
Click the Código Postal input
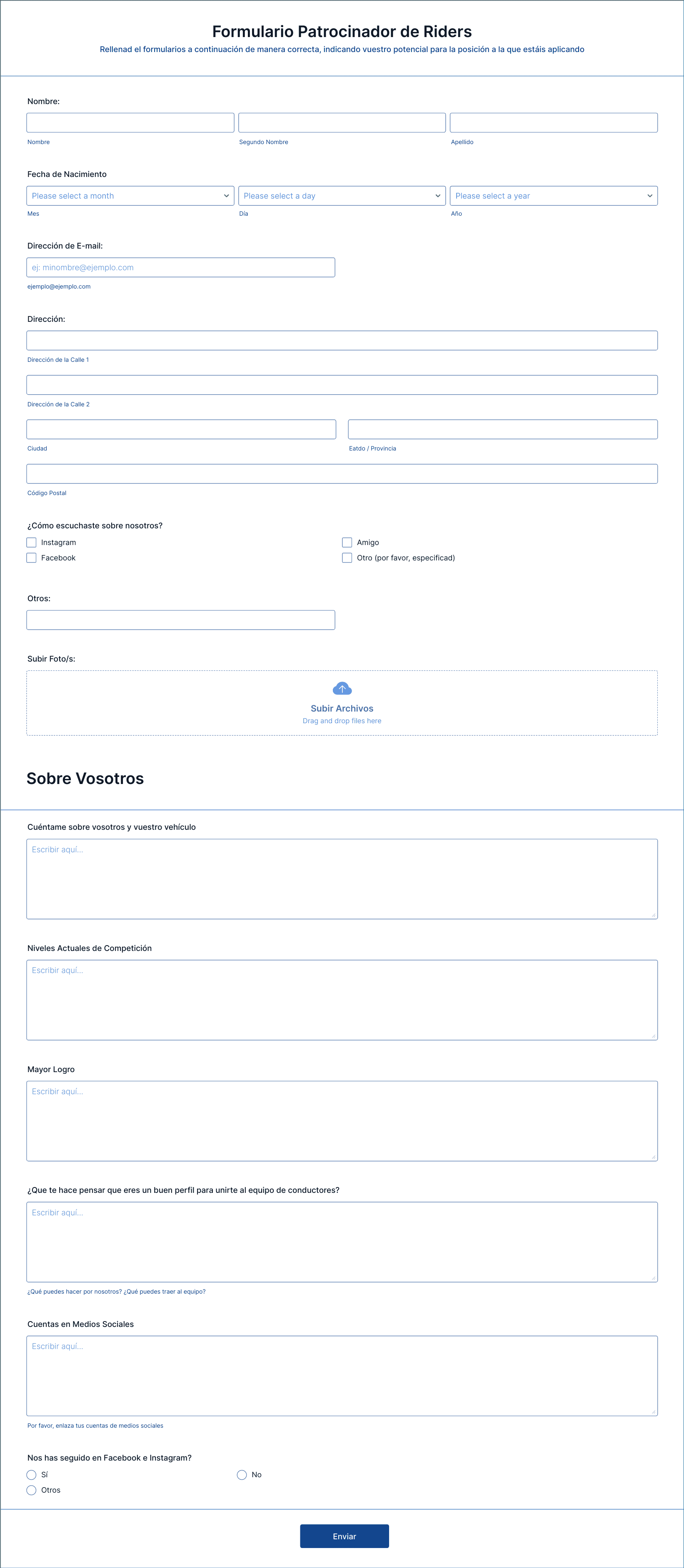coord(342,473)
